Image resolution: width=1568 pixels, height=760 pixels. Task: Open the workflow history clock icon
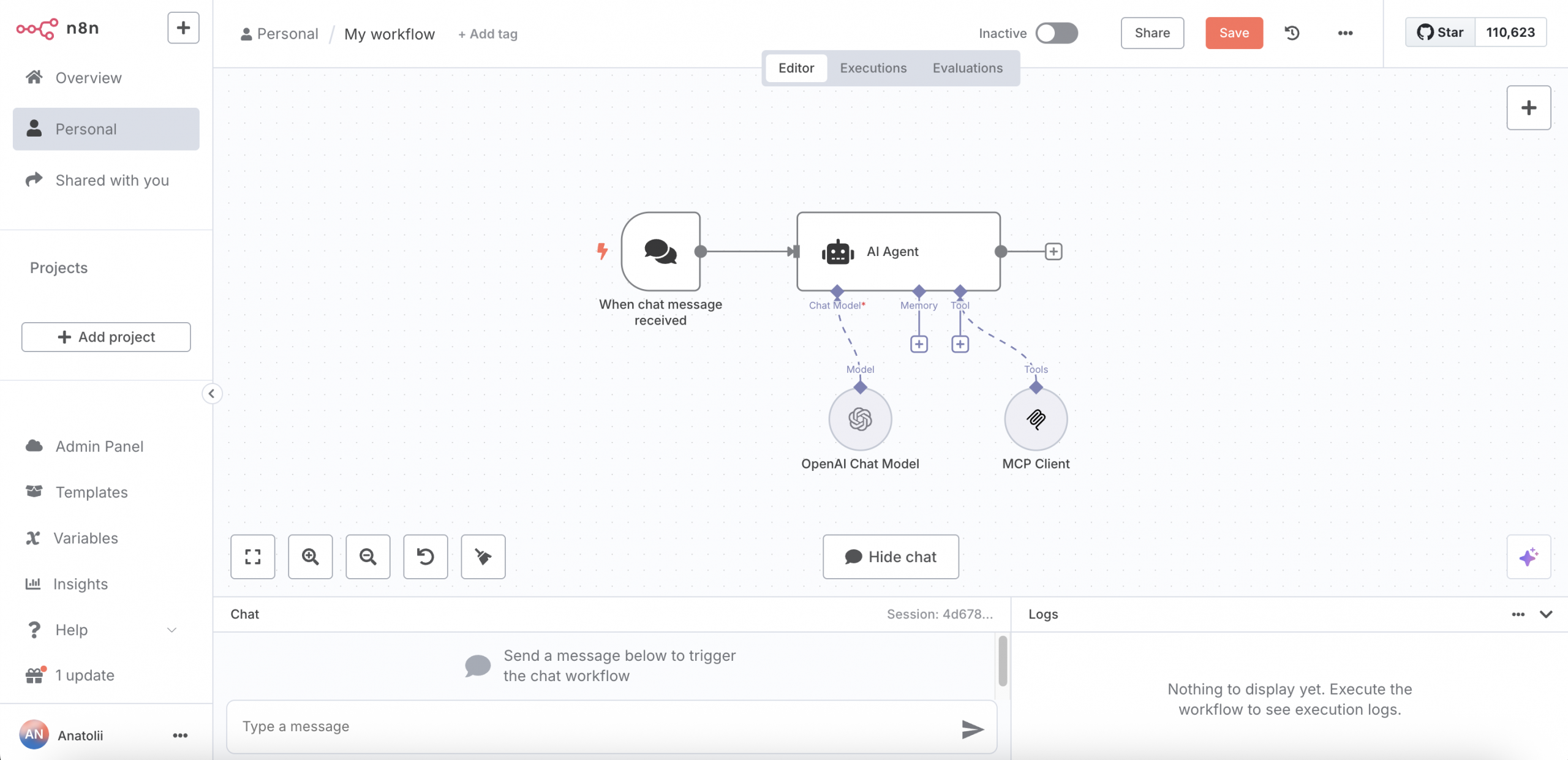click(1292, 33)
